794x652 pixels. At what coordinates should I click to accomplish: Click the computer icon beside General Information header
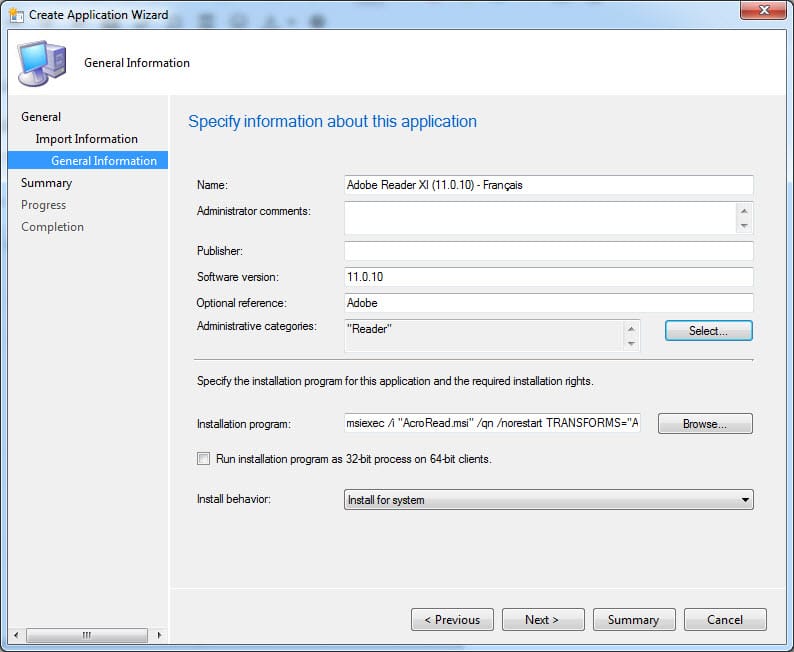(42, 63)
